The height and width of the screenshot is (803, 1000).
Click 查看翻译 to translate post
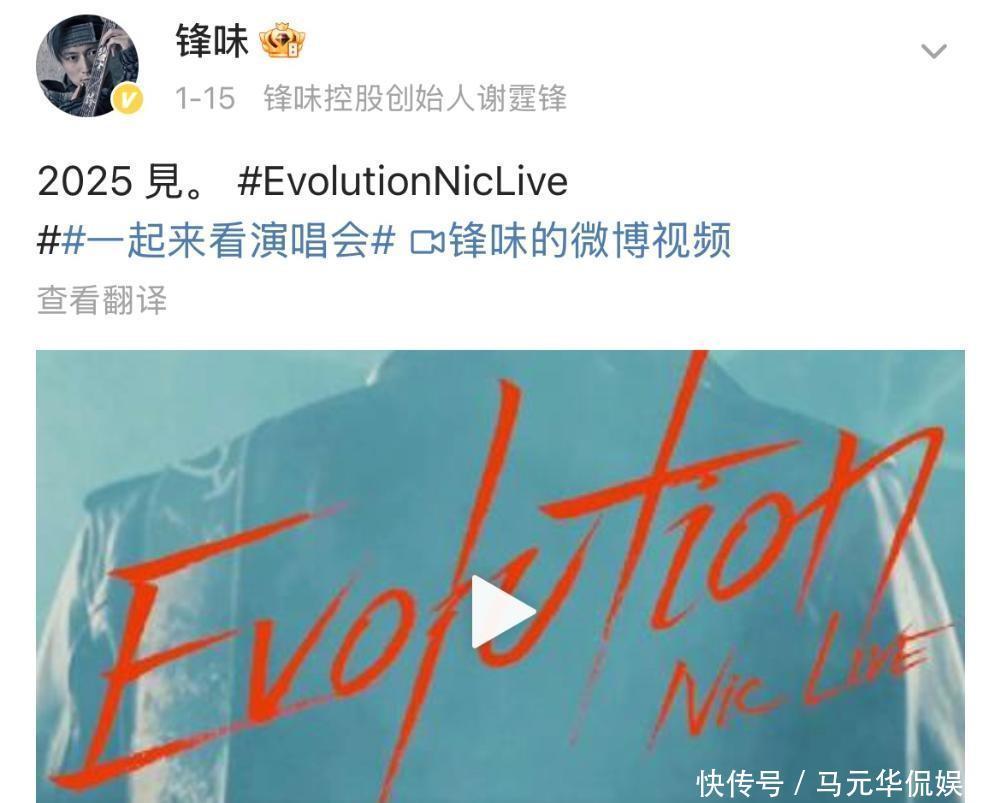pyautogui.click(x=102, y=300)
